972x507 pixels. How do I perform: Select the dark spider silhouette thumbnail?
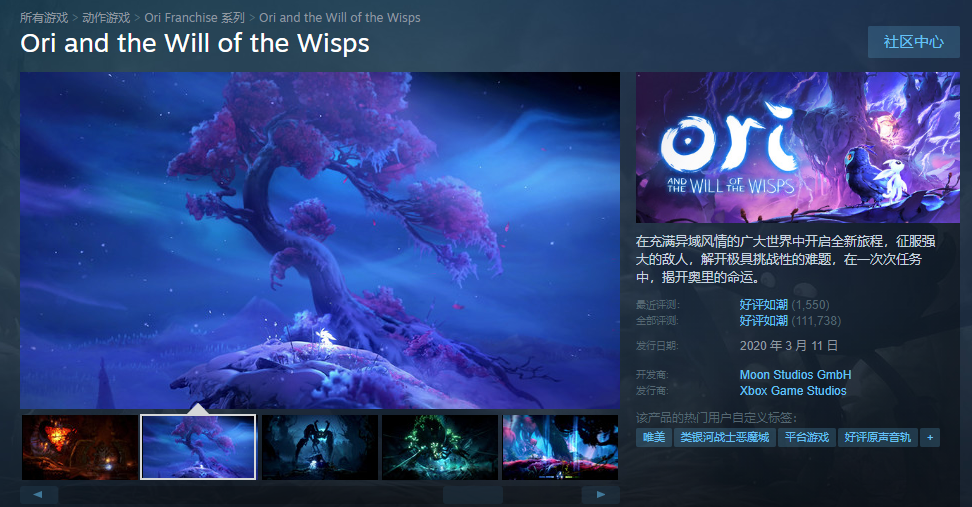(x=320, y=447)
